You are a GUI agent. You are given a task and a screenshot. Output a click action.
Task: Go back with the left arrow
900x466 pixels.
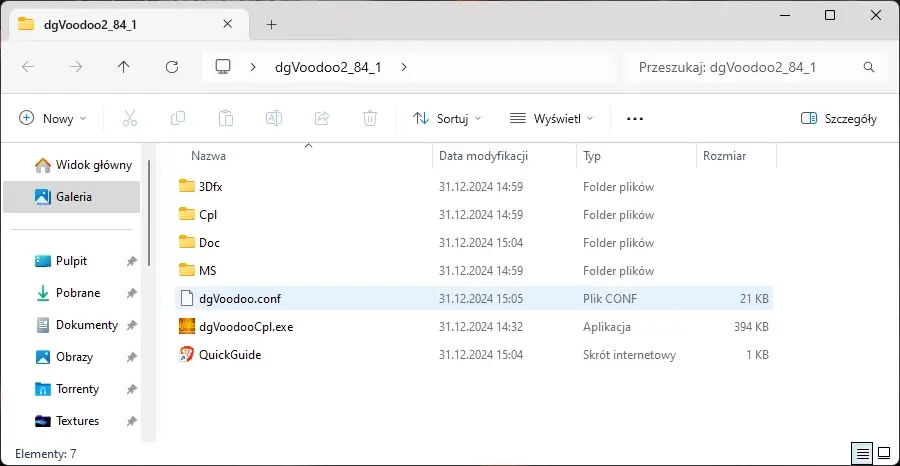tap(28, 67)
